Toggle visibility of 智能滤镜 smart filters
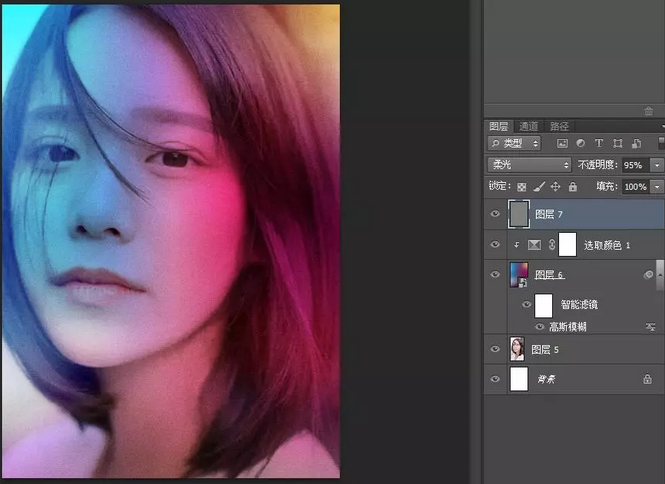This screenshot has height=484, width=665. pos(526,305)
